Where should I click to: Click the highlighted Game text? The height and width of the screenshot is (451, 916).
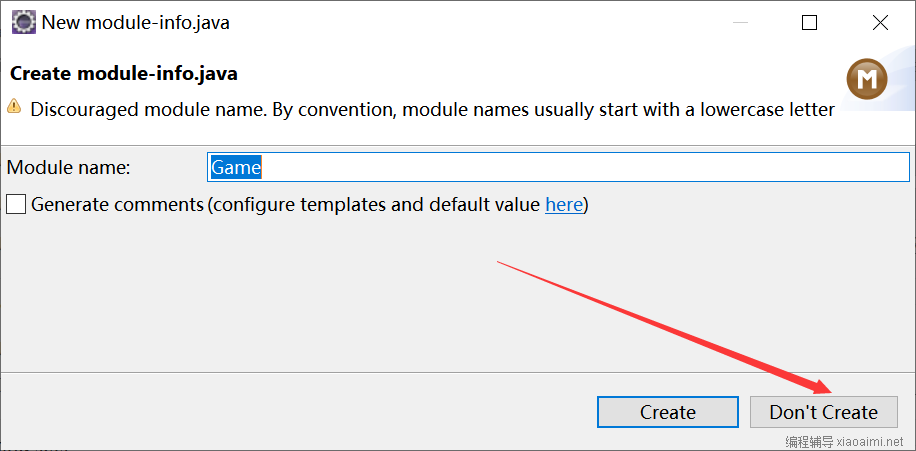(x=235, y=168)
